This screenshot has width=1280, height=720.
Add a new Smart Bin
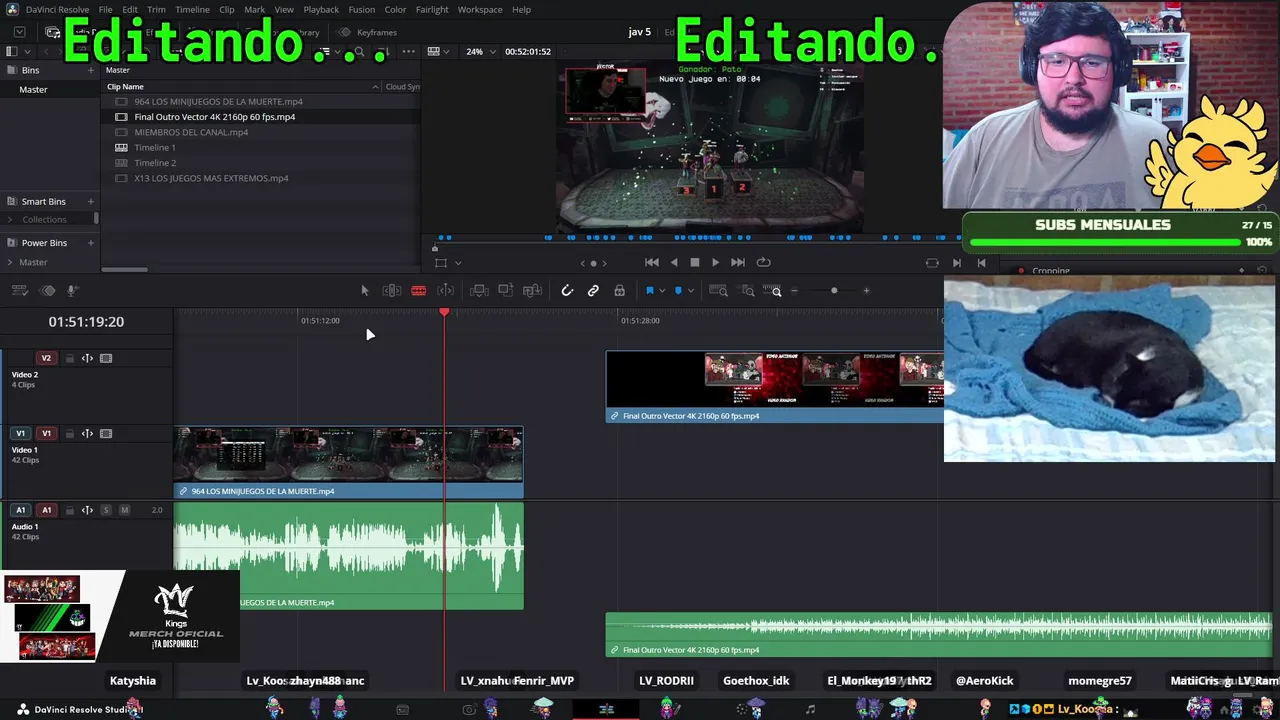click(x=90, y=202)
